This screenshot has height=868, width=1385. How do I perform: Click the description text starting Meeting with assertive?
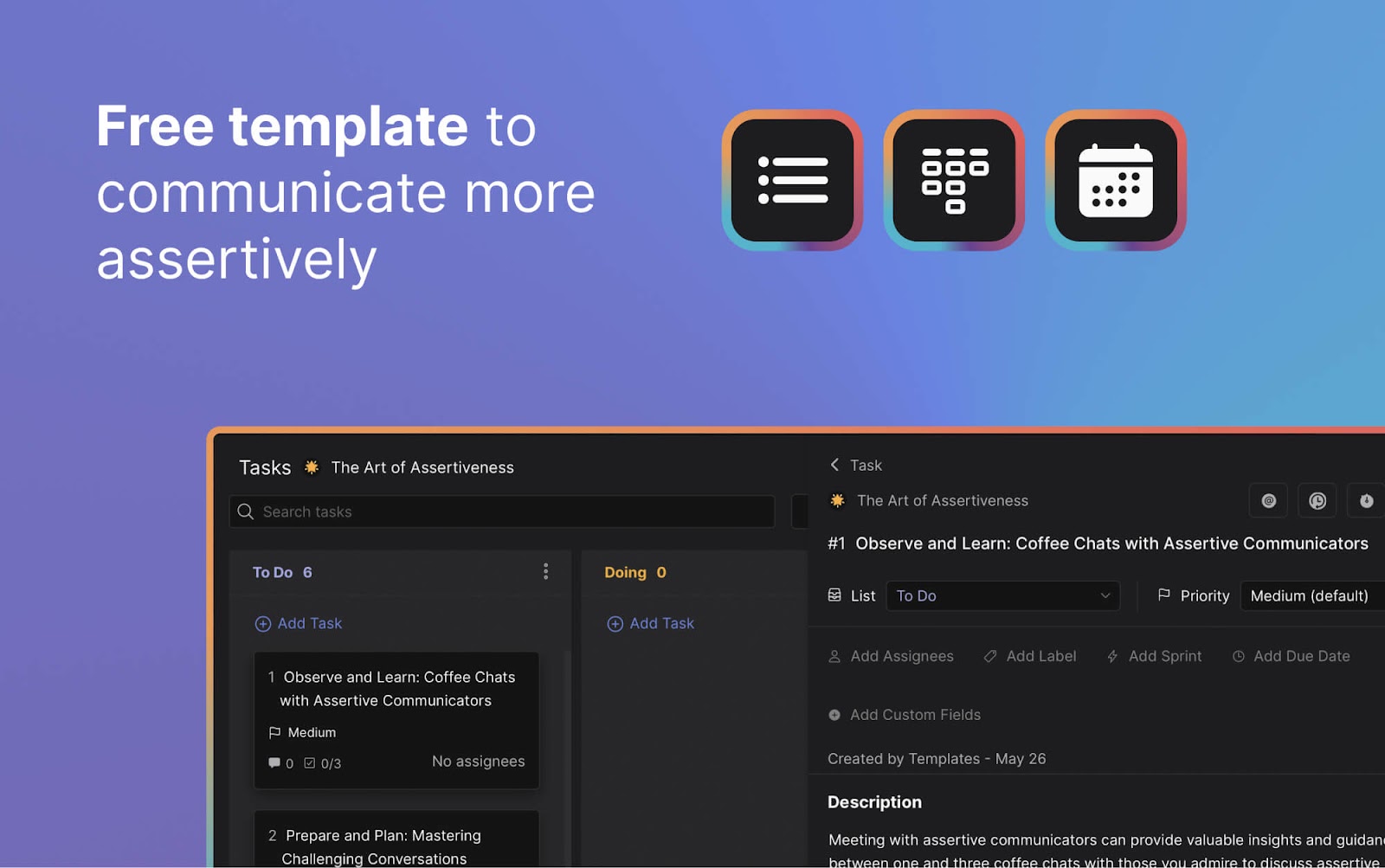click(1106, 851)
